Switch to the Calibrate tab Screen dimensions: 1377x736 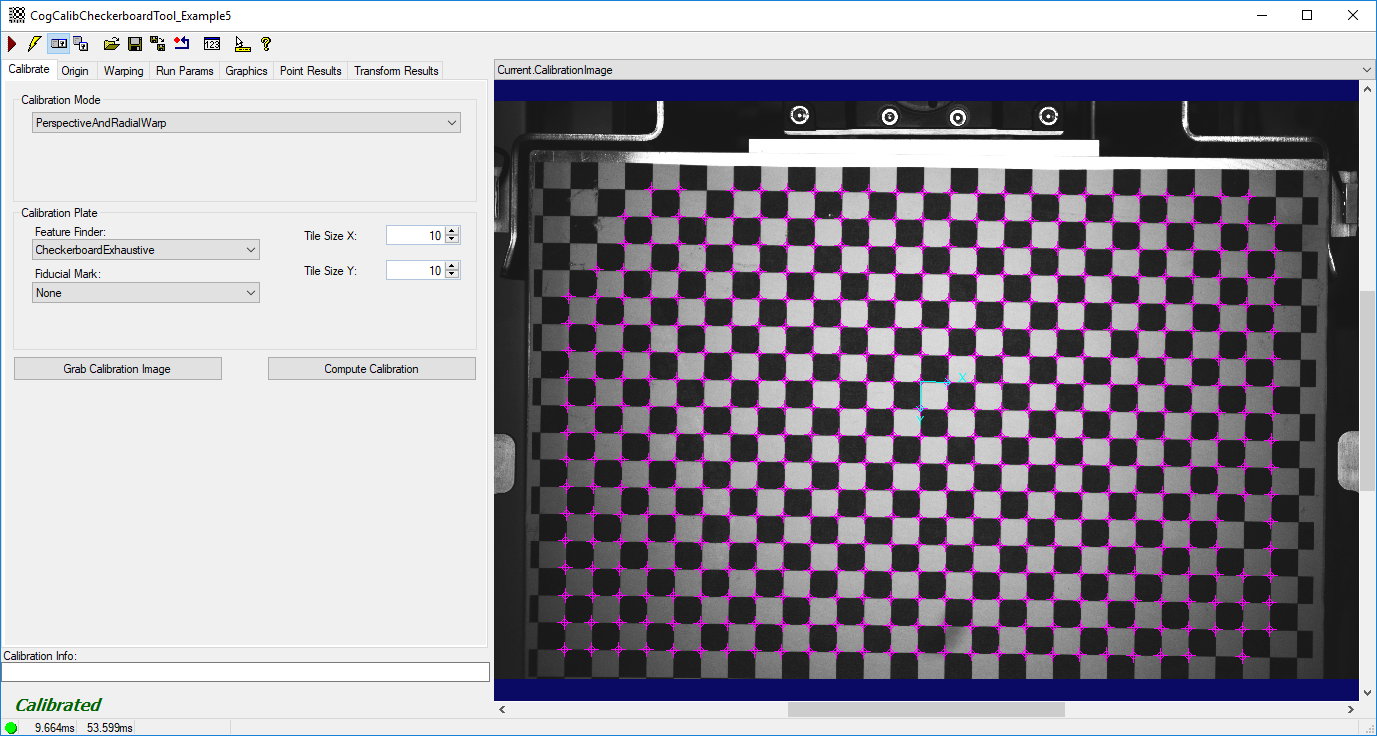[28, 70]
